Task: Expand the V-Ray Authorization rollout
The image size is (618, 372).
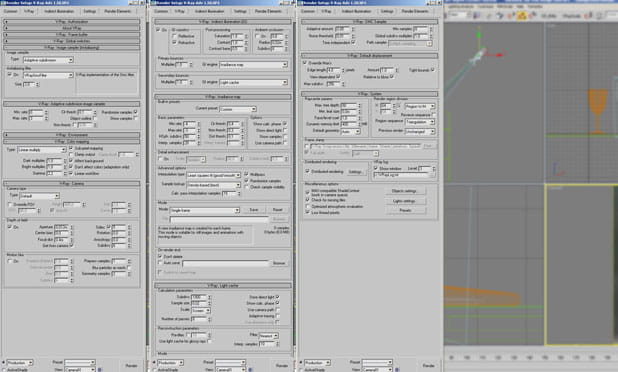Action: (x=72, y=22)
